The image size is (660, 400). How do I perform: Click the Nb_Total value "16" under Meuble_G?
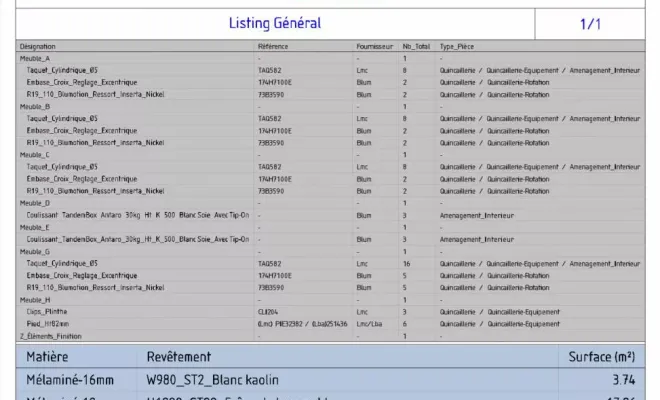(406, 264)
